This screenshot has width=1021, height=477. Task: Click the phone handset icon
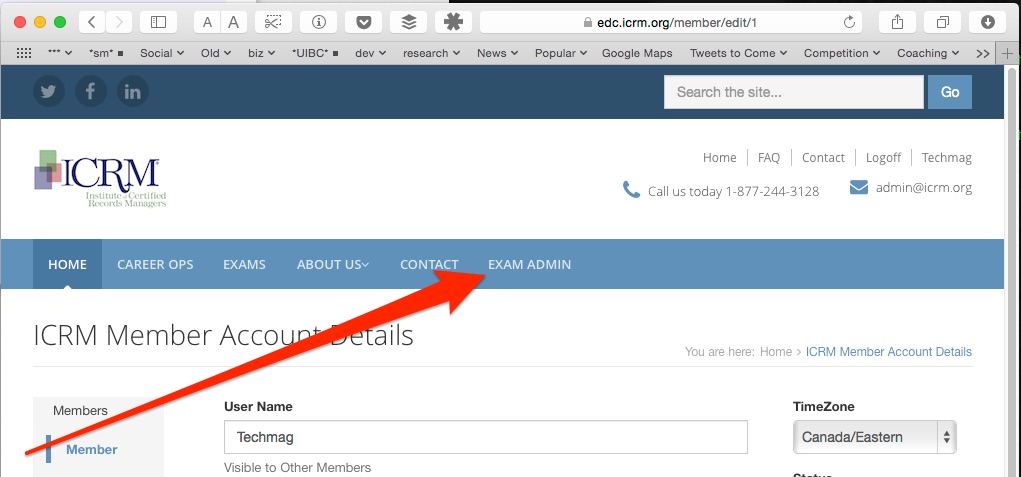click(632, 190)
